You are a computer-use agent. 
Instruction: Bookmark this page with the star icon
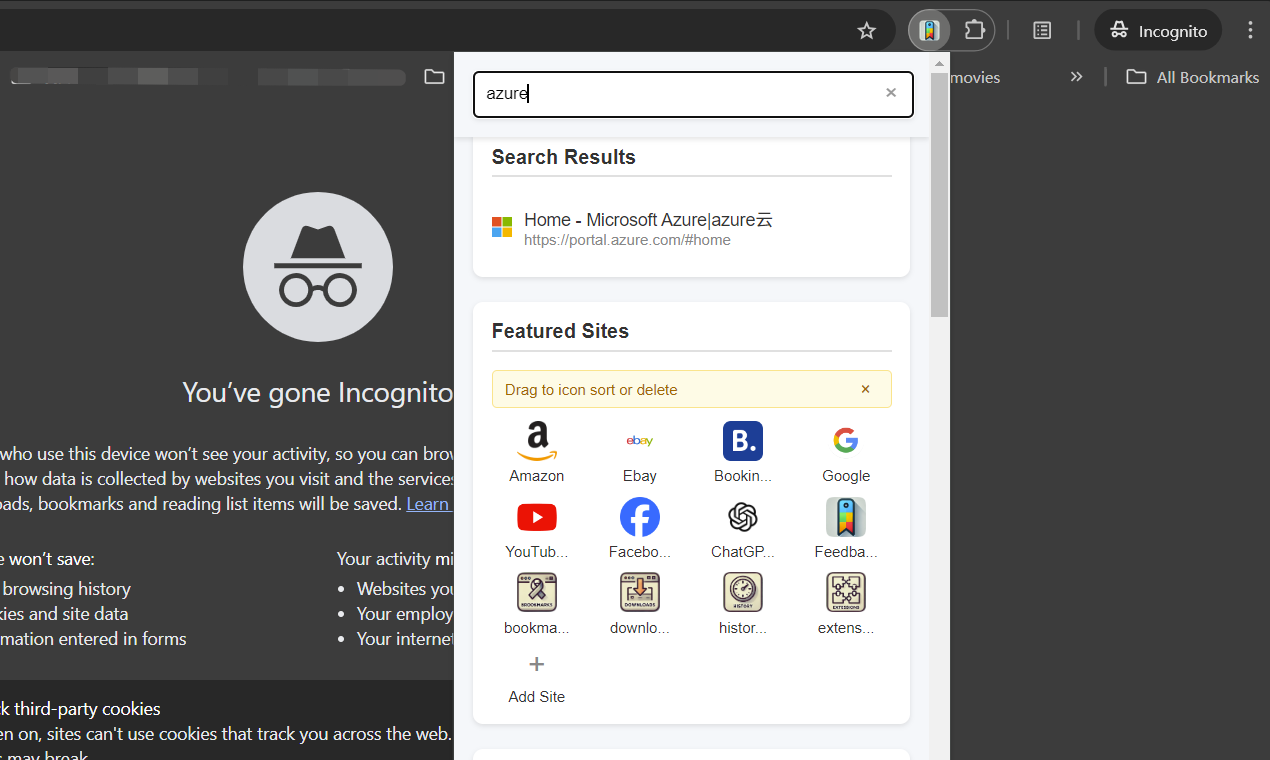[x=867, y=31]
